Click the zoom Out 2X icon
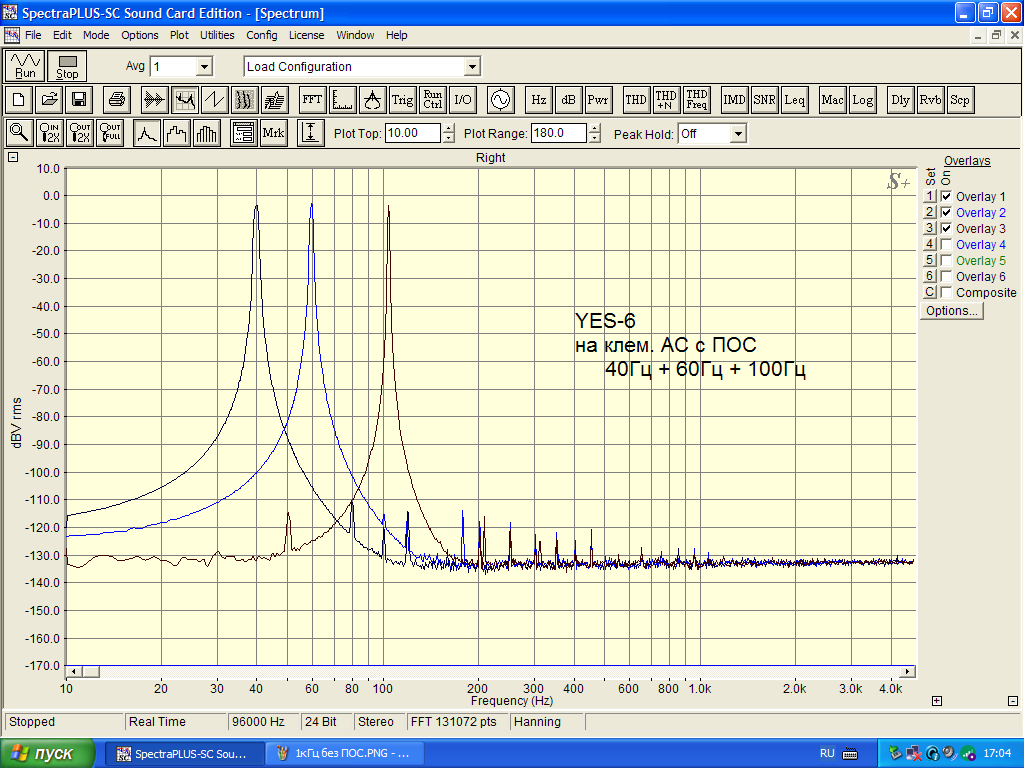1024x768 pixels. click(79, 133)
